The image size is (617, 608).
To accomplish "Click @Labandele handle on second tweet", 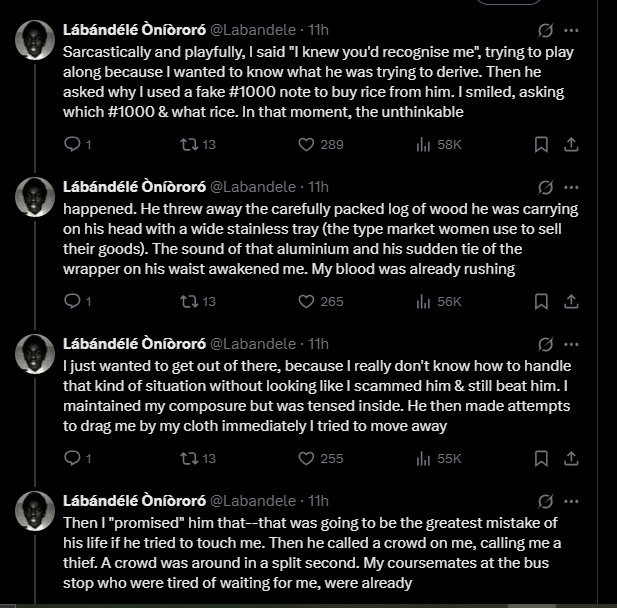I will click(x=255, y=187).
